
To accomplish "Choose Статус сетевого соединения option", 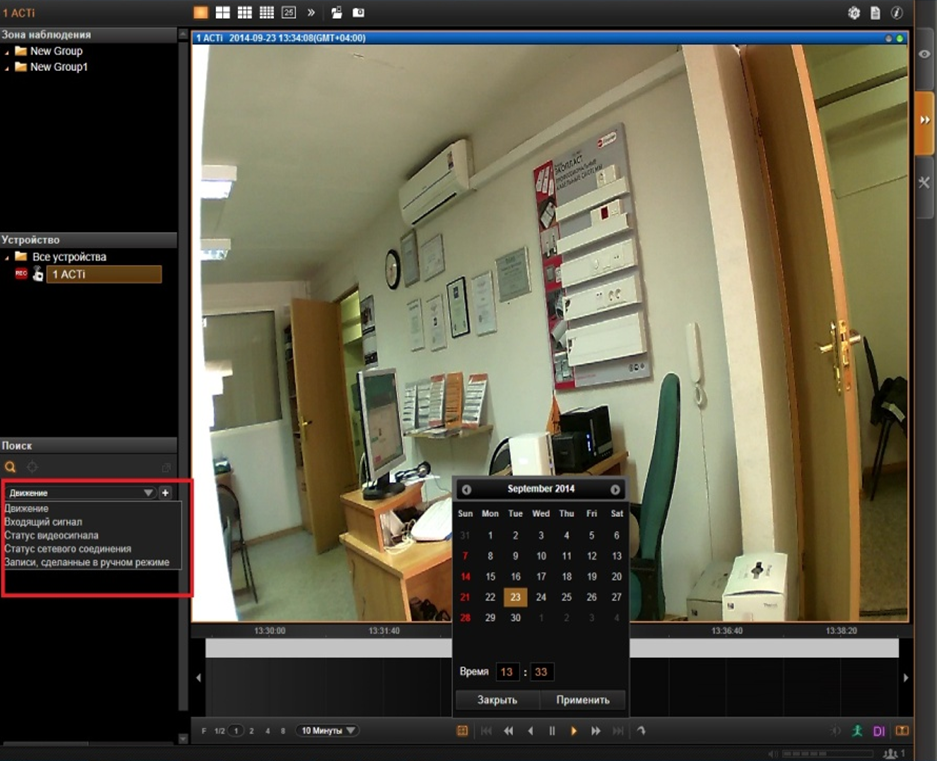I will pyautogui.click(x=68, y=549).
